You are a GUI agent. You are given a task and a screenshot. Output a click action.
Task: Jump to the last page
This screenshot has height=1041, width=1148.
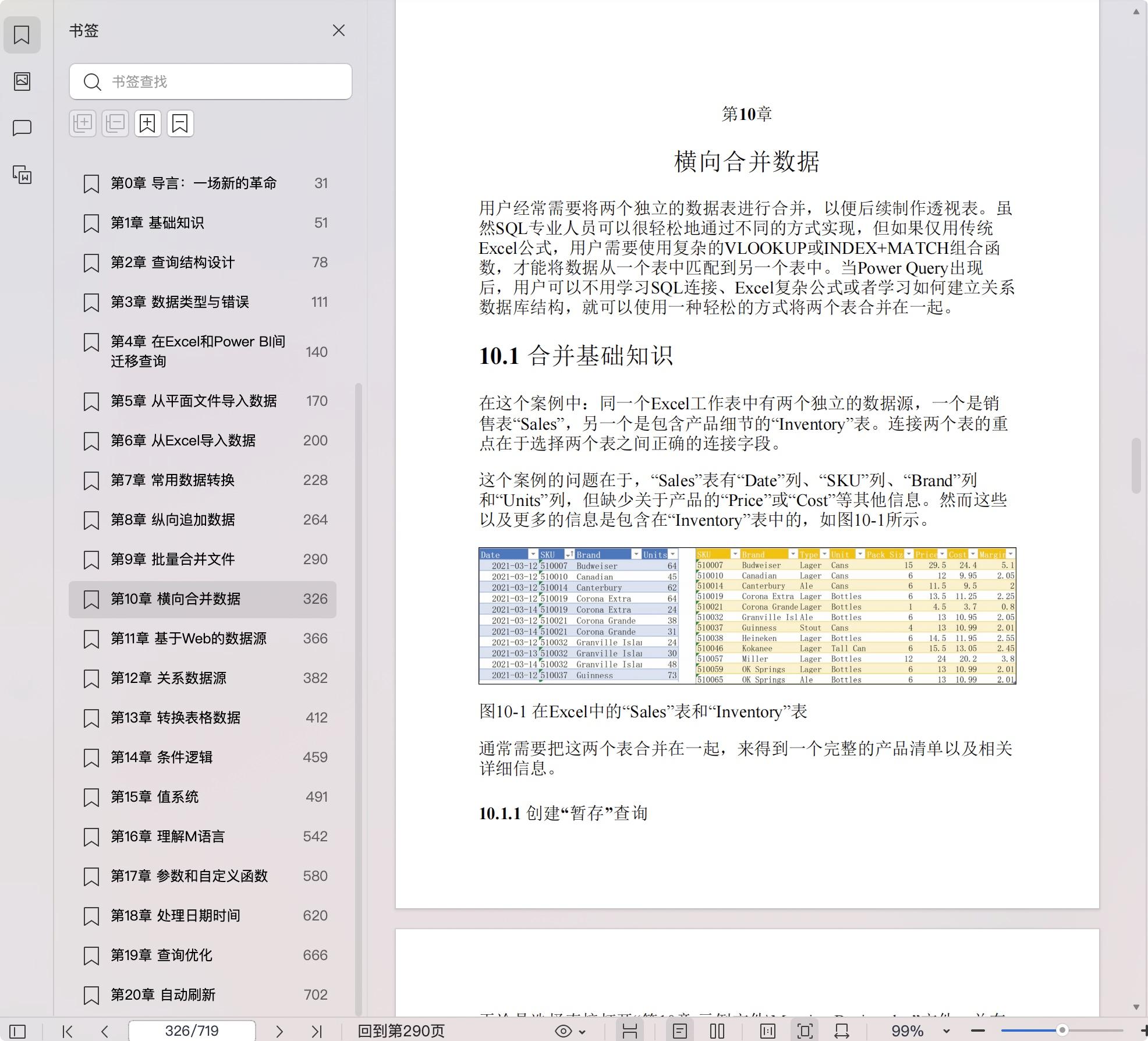[317, 1031]
